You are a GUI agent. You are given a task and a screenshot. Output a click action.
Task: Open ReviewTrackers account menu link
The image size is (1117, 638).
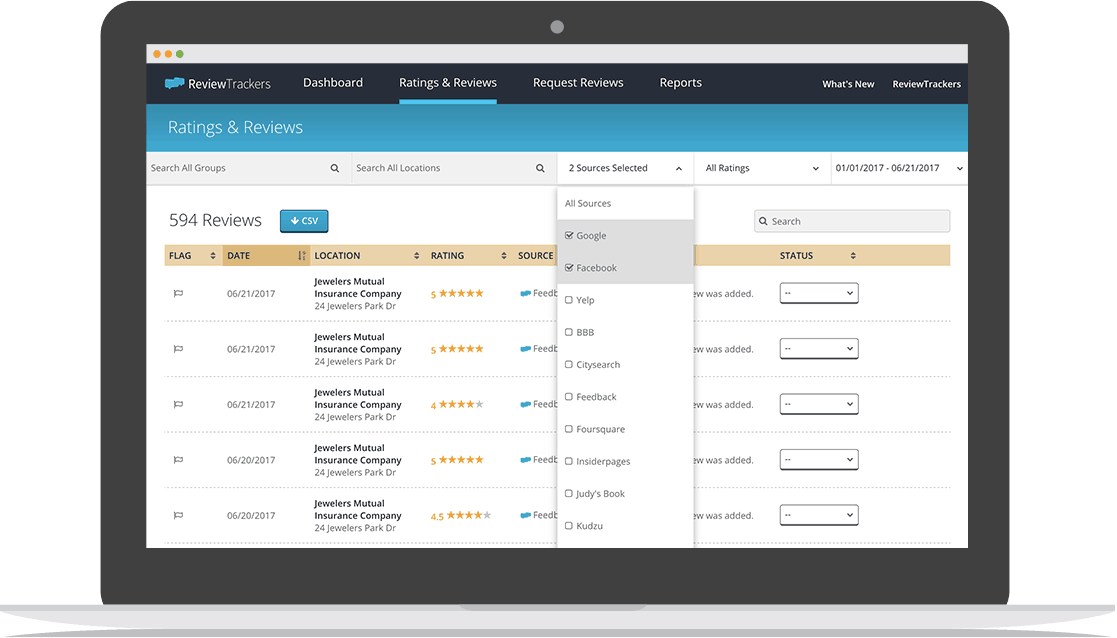pos(927,84)
